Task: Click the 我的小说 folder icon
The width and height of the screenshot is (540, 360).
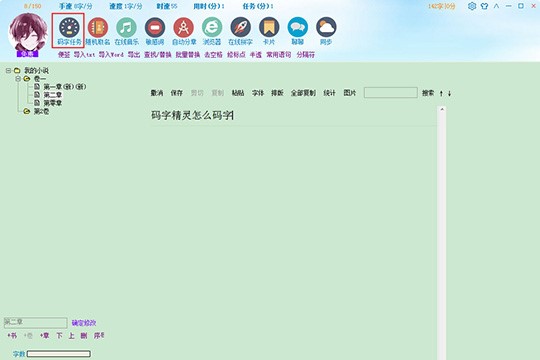Action: (17, 71)
